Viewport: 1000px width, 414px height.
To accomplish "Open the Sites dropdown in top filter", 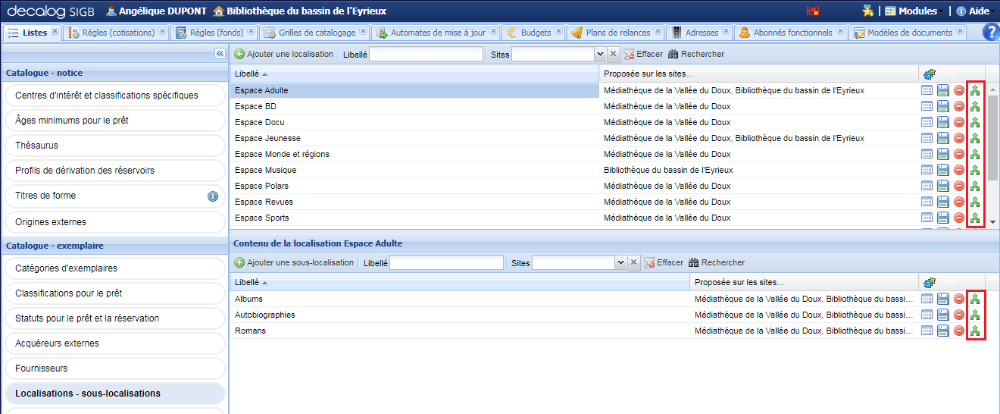I will click(x=599, y=54).
